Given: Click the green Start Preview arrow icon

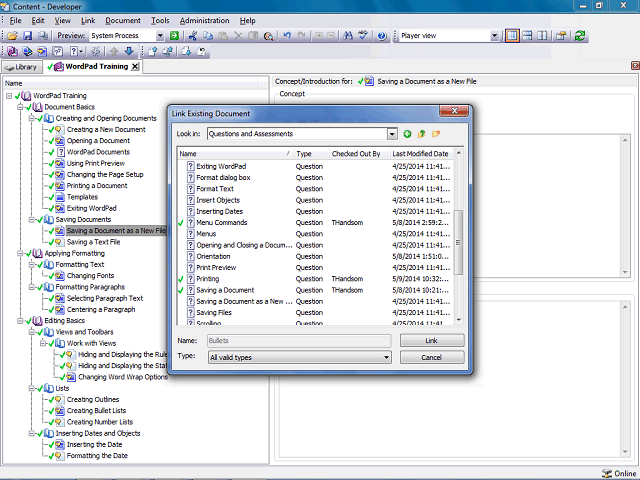Looking at the screenshot, I should [174, 36].
